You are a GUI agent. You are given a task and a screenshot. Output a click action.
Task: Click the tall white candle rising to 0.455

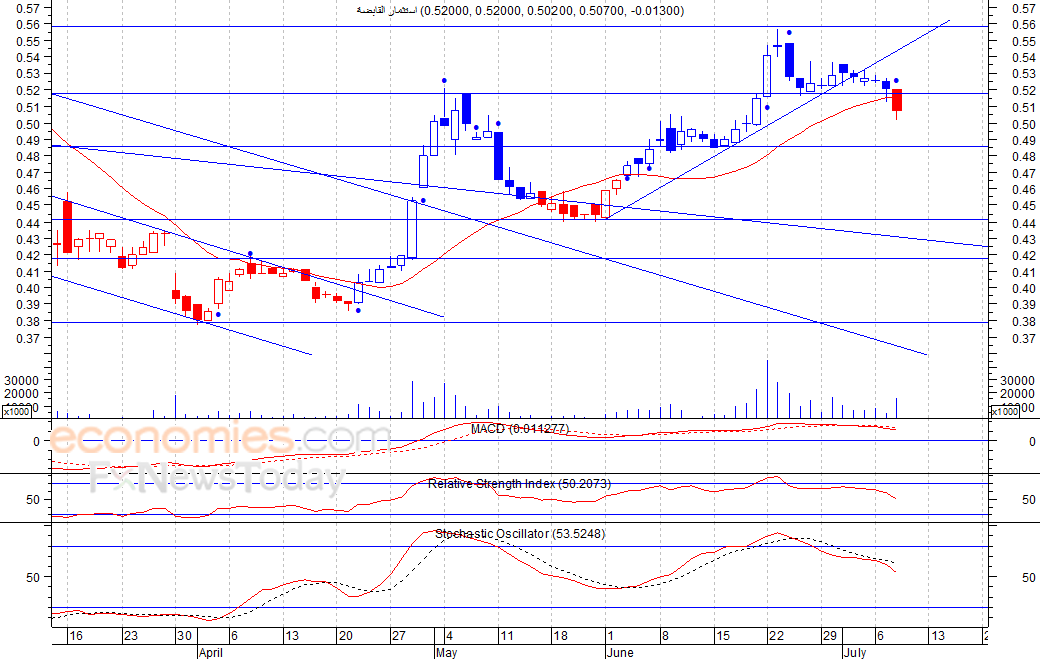click(x=412, y=229)
